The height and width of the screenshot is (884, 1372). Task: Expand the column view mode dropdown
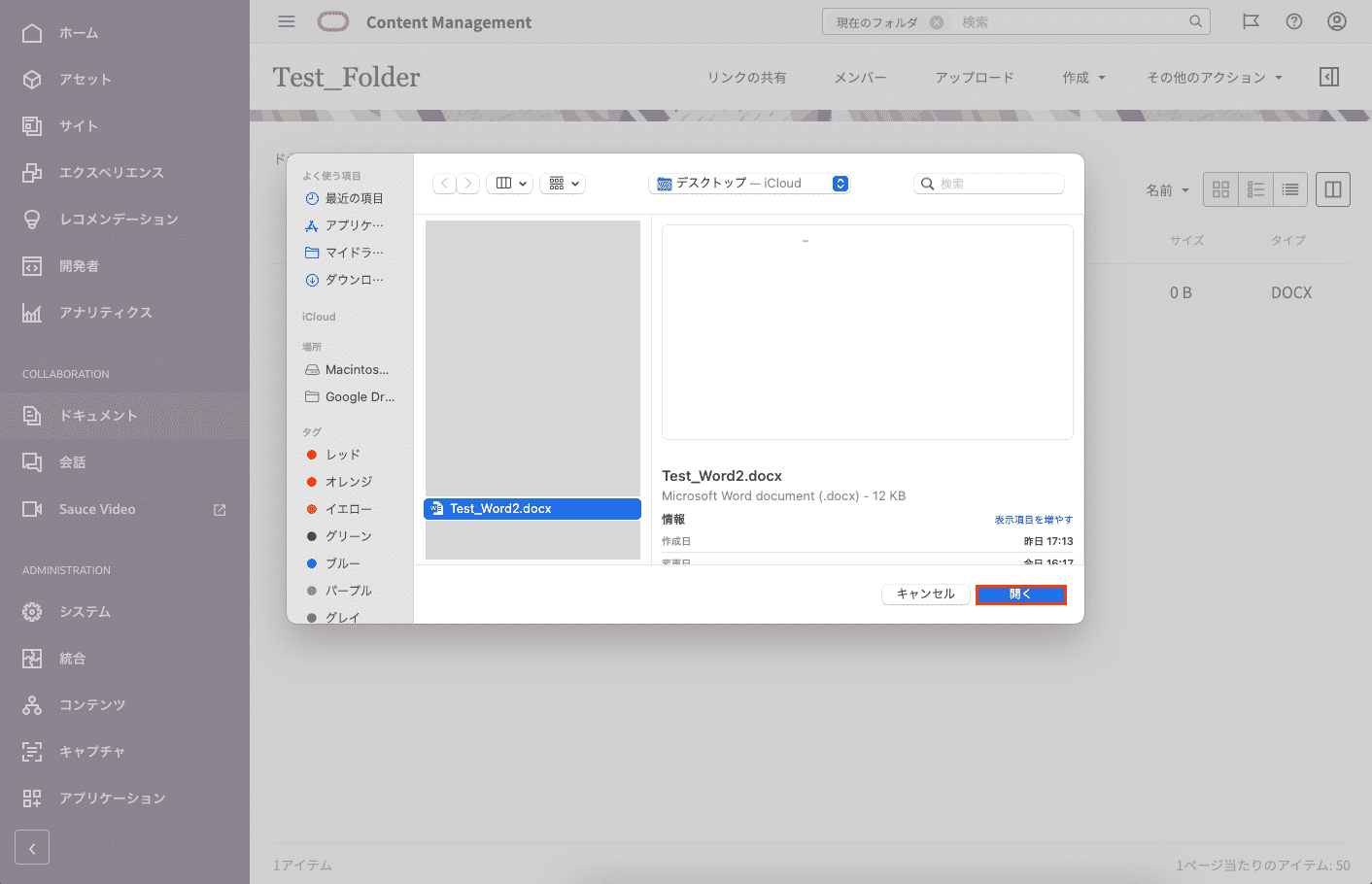tap(510, 184)
